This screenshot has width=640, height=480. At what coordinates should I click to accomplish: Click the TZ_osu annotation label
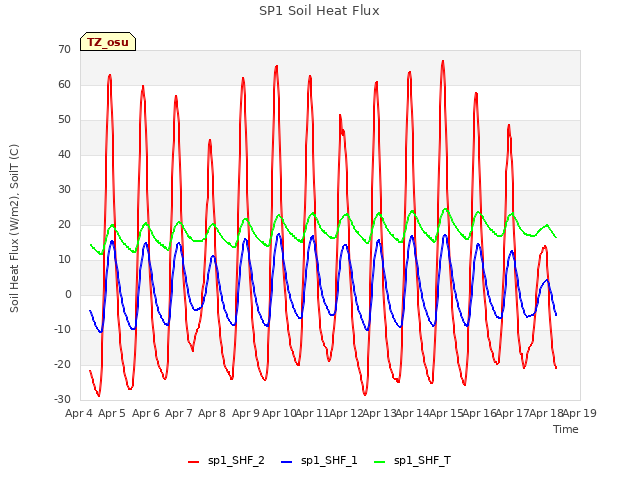[108, 42]
